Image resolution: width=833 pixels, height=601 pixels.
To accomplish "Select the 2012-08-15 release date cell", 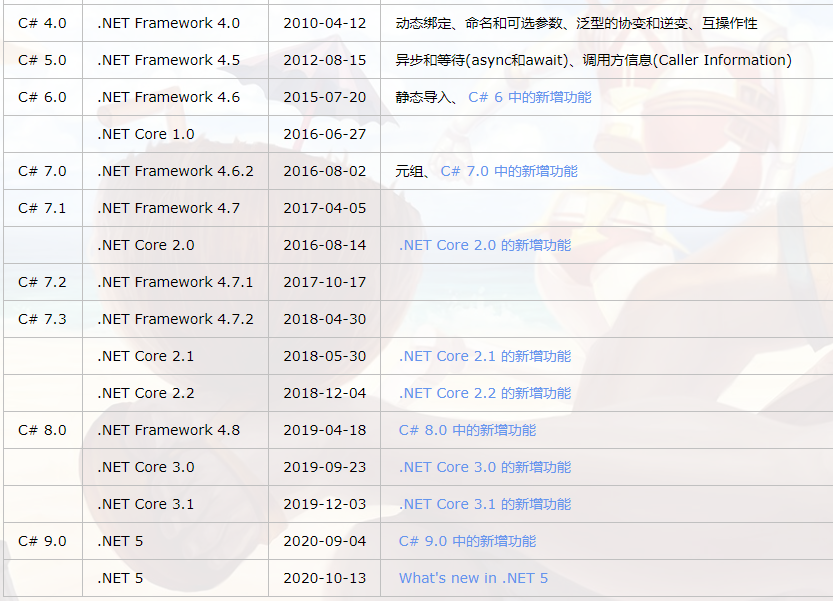I will tap(323, 60).
